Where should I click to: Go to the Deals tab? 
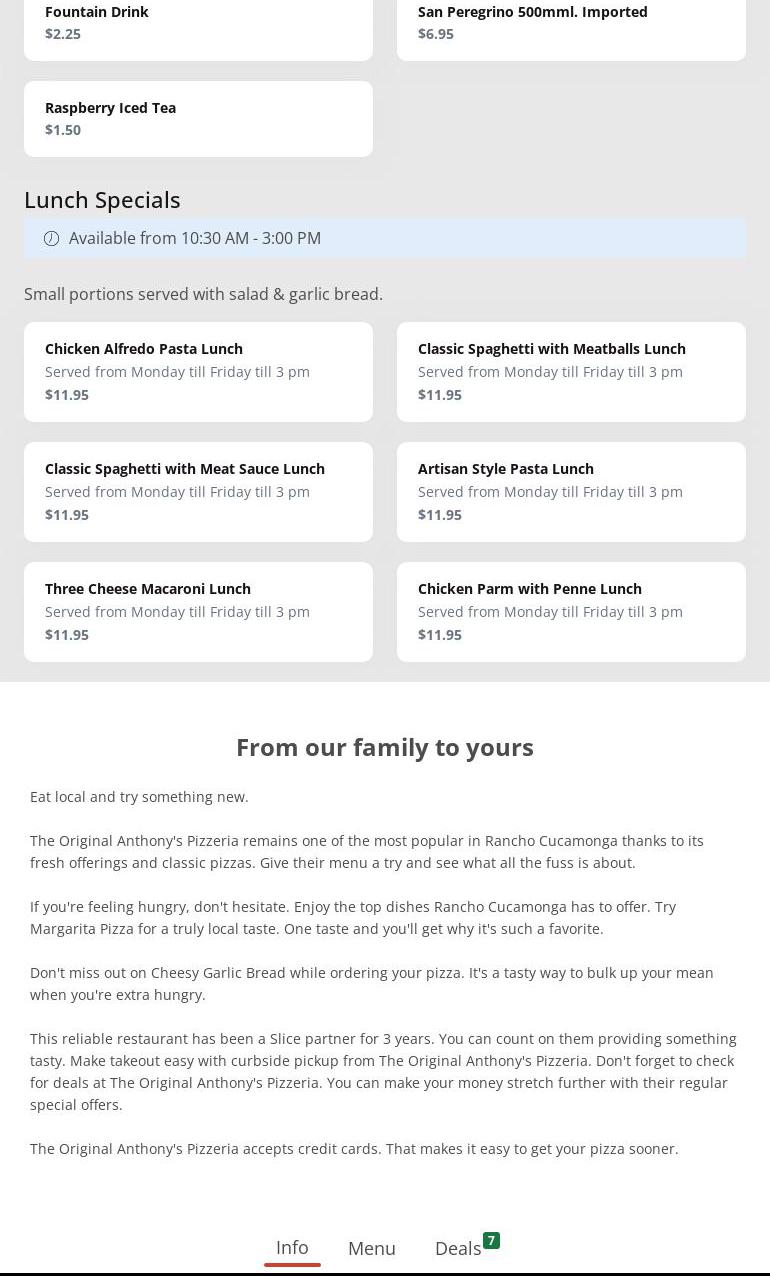coord(458,1249)
